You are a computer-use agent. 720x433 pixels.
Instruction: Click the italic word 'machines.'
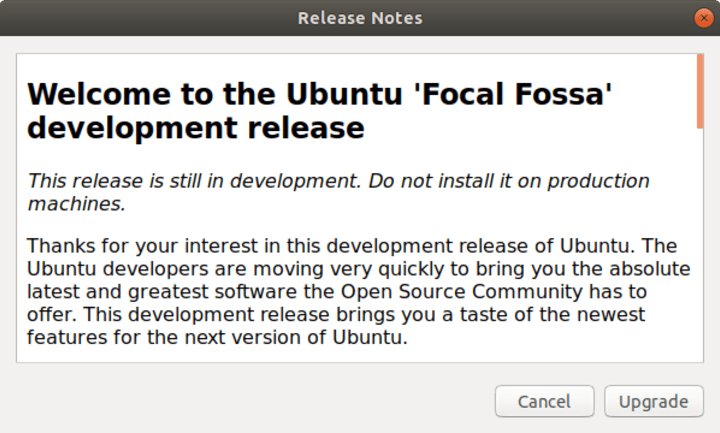pyautogui.click(x=77, y=203)
